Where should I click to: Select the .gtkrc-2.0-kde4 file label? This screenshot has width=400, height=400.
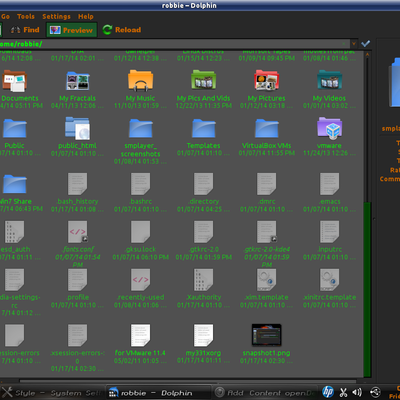pos(267,249)
